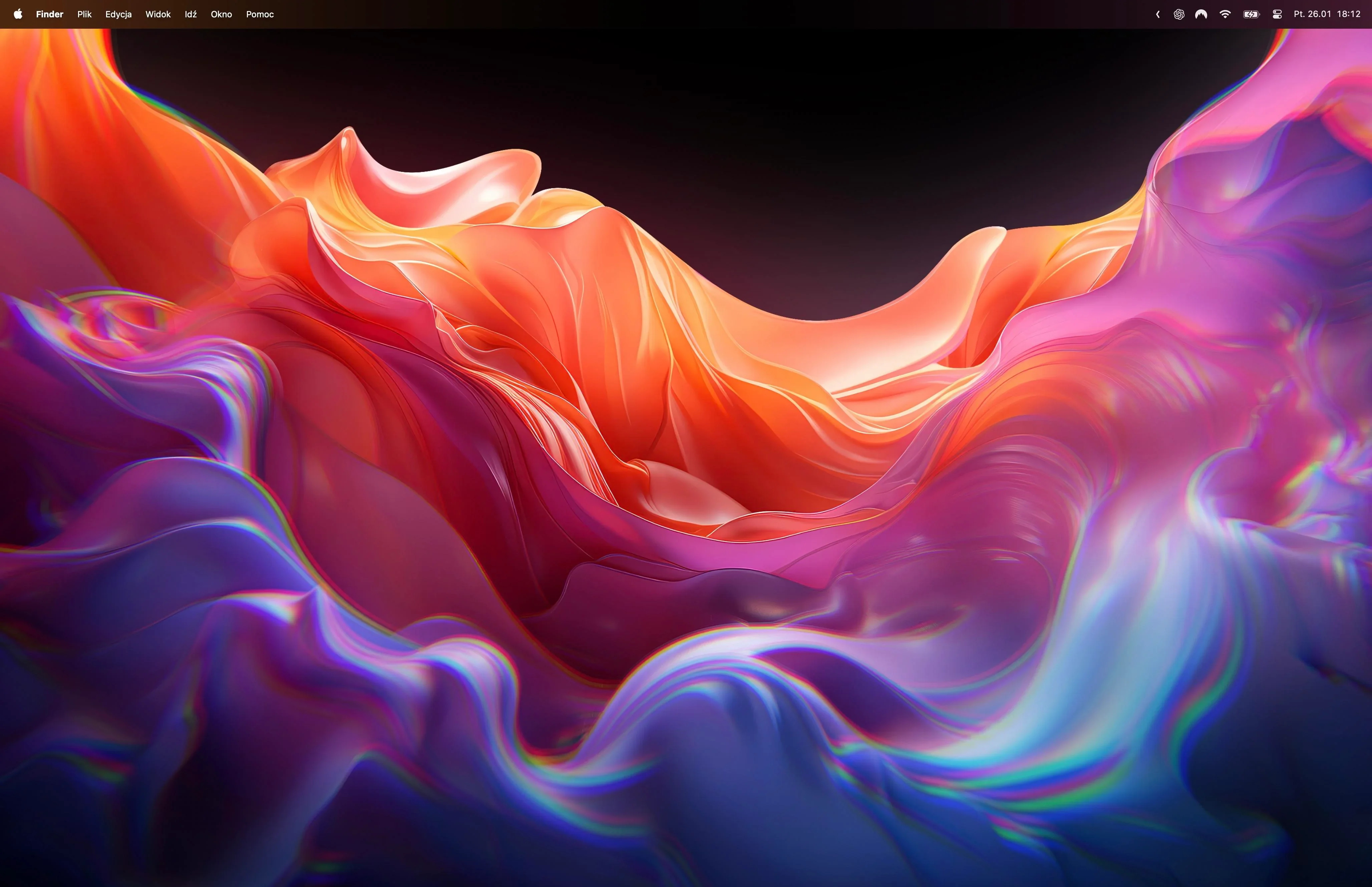Open the Idź menu
Image resolution: width=1372 pixels, height=887 pixels.
pos(191,14)
